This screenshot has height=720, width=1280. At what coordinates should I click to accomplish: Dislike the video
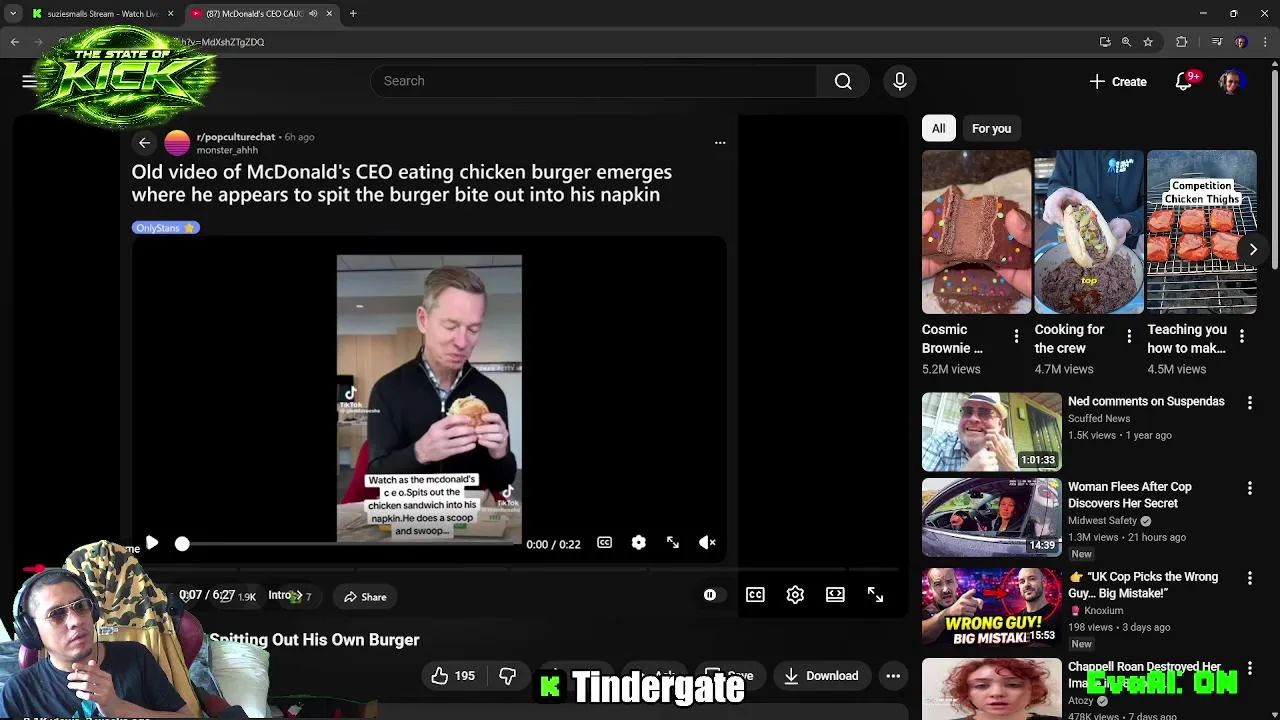(x=508, y=676)
